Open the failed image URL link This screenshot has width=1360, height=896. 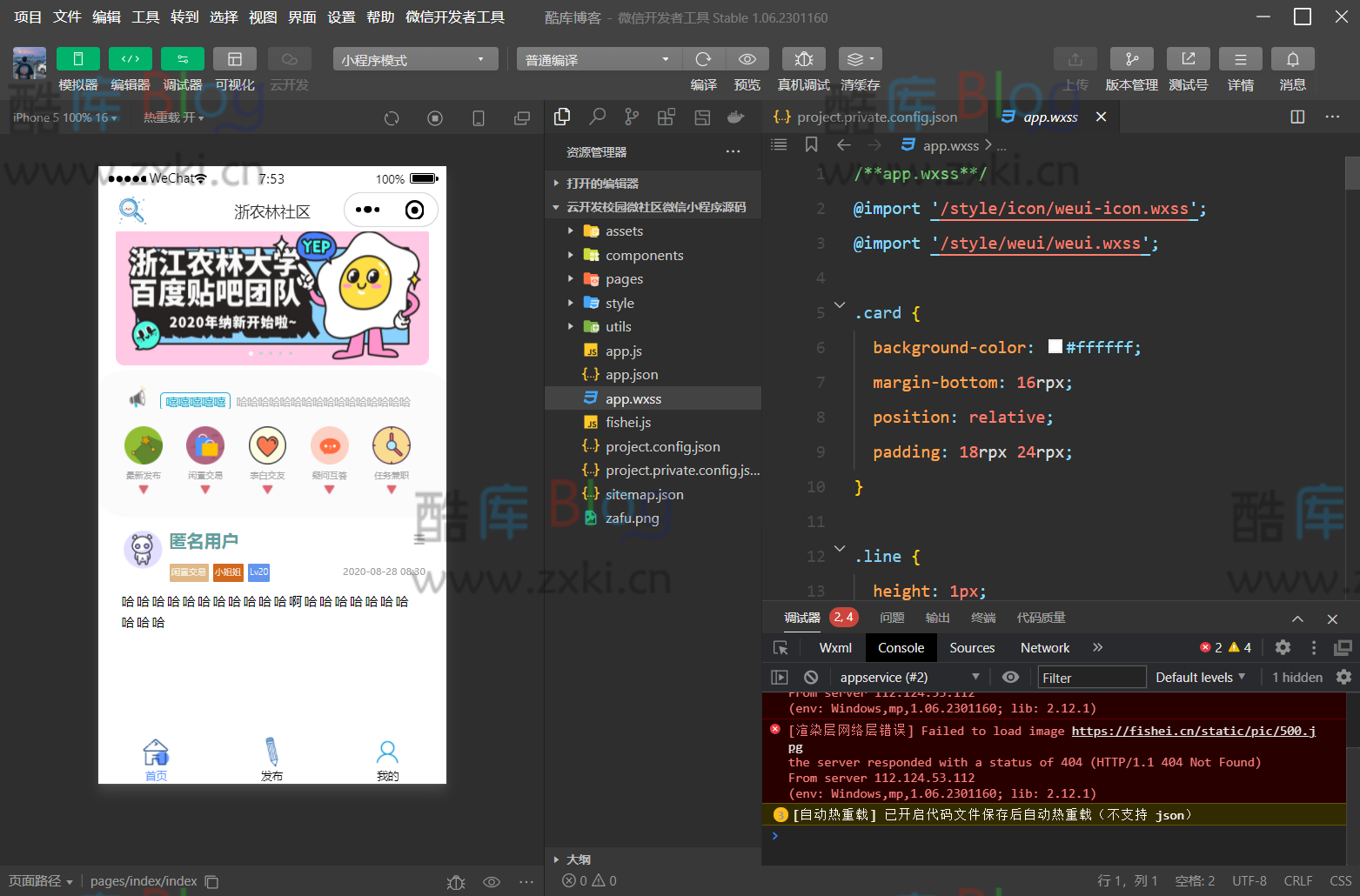click(x=1193, y=731)
